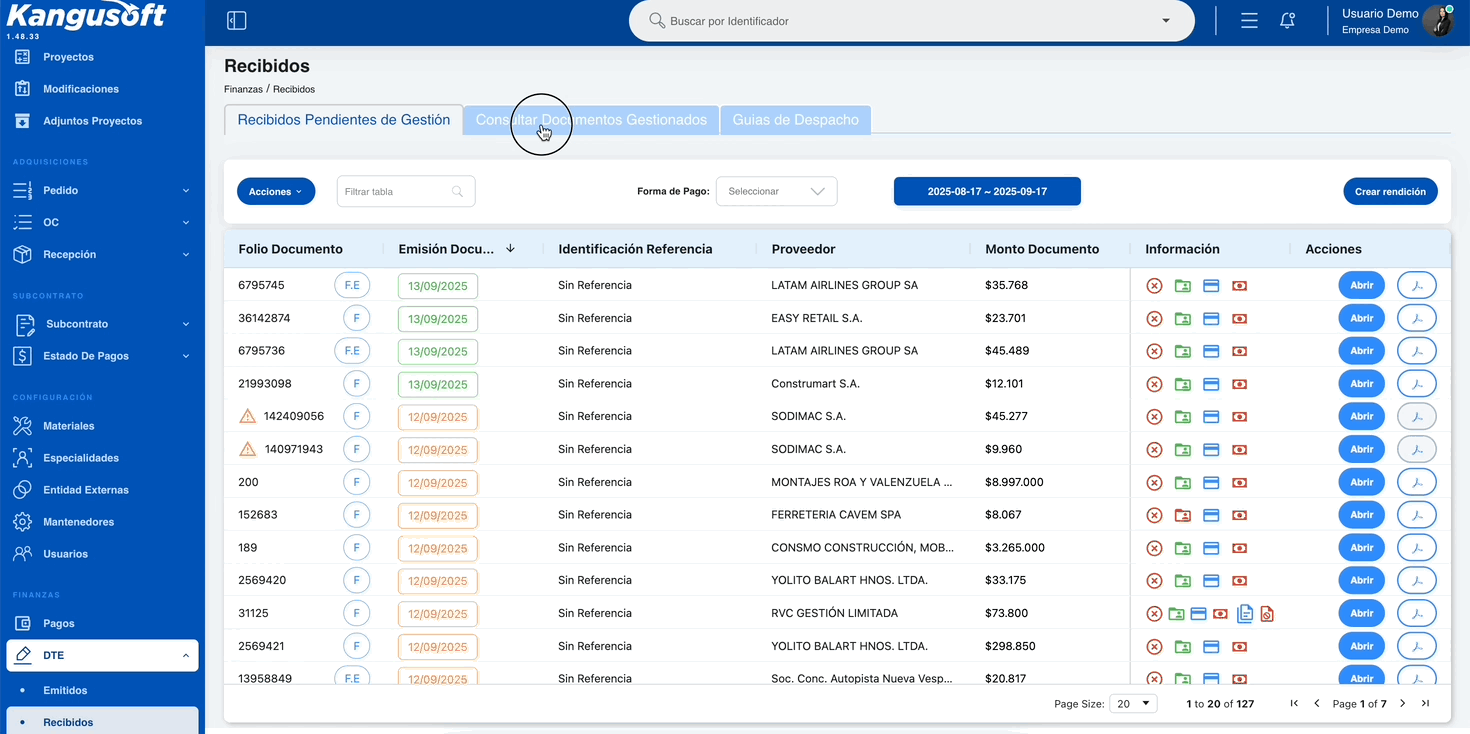This screenshot has height=734, width=1470.
Task: Open Especialidades in sidebar
Action: [81, 458]
